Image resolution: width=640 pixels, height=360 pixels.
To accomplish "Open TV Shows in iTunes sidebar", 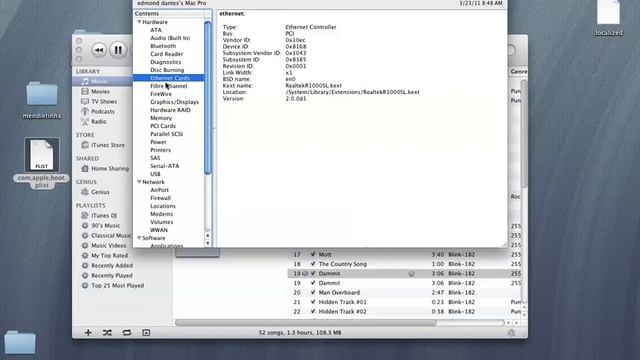I will pyautogui.click(x=104, y=101).
